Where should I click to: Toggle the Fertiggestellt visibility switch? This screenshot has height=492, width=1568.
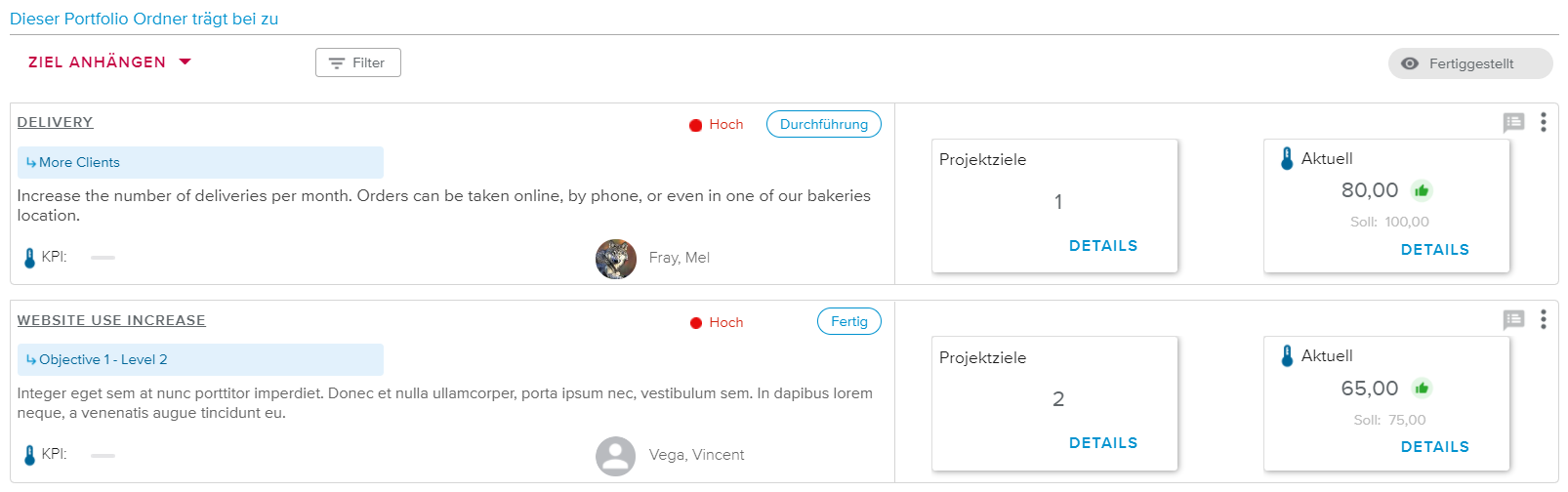point(1469,63)
